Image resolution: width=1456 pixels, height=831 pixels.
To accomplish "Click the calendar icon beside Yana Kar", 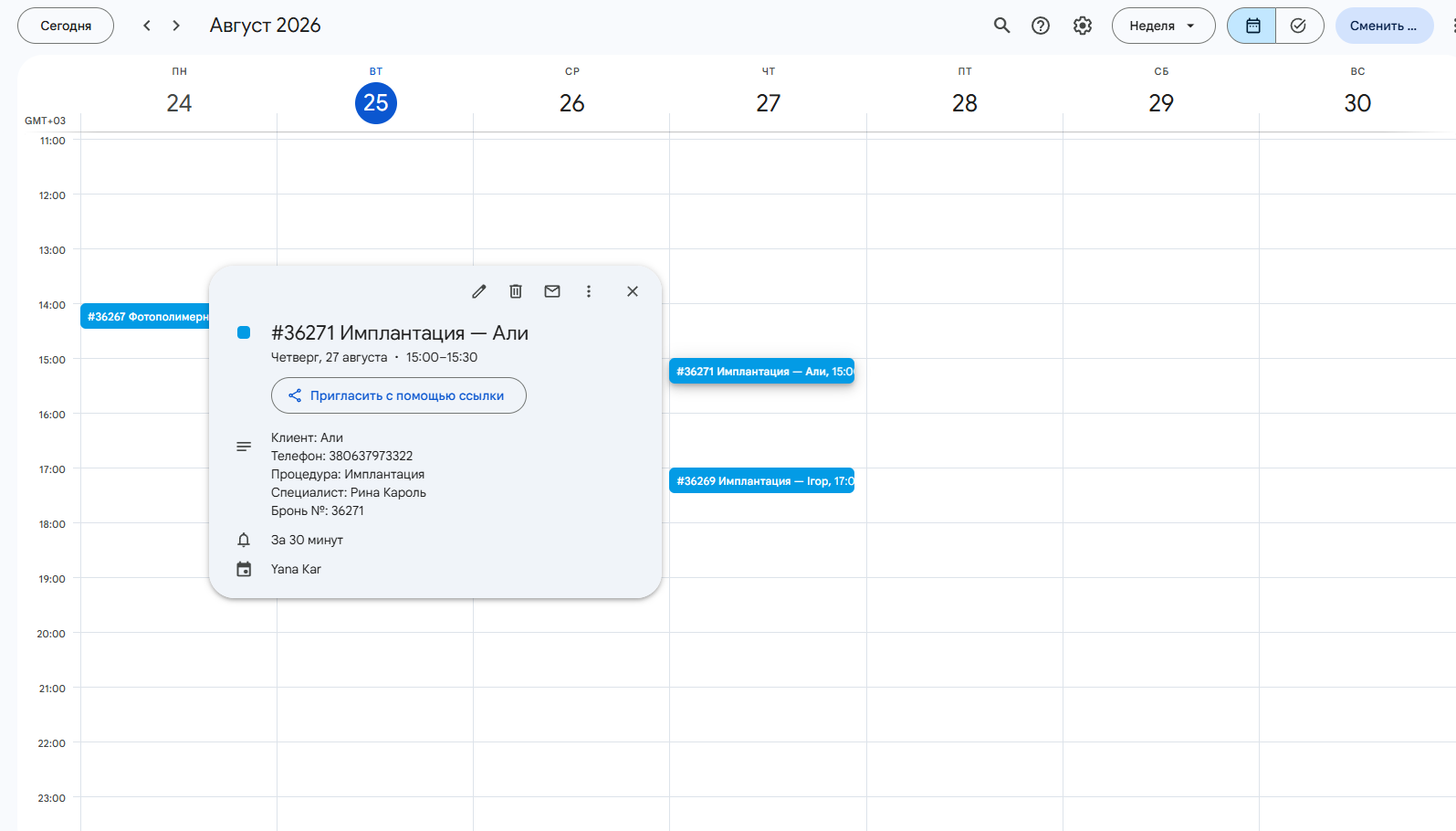I will (244, 569).
